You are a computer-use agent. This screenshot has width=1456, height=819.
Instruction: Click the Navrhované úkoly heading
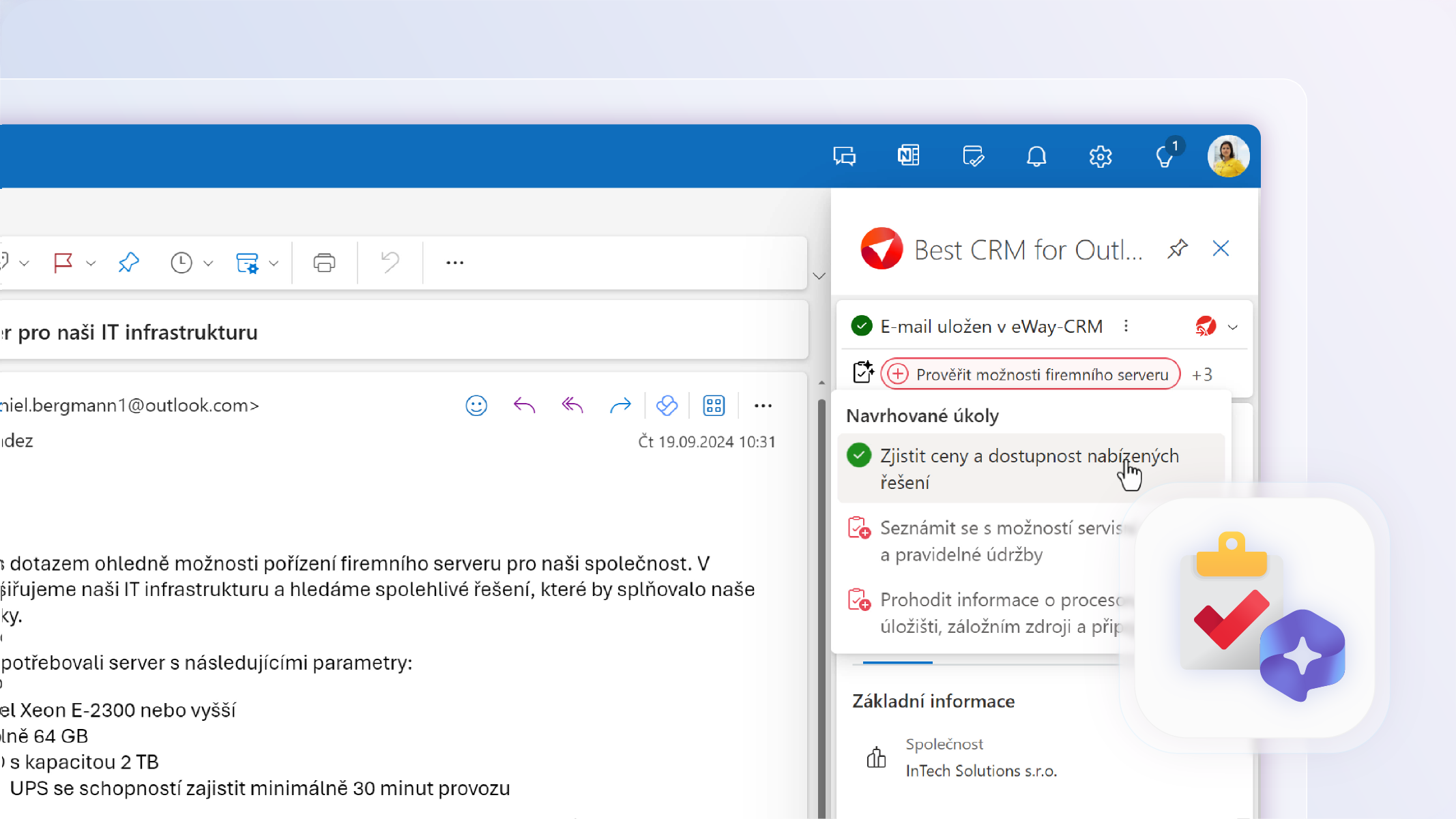point(922,416)
